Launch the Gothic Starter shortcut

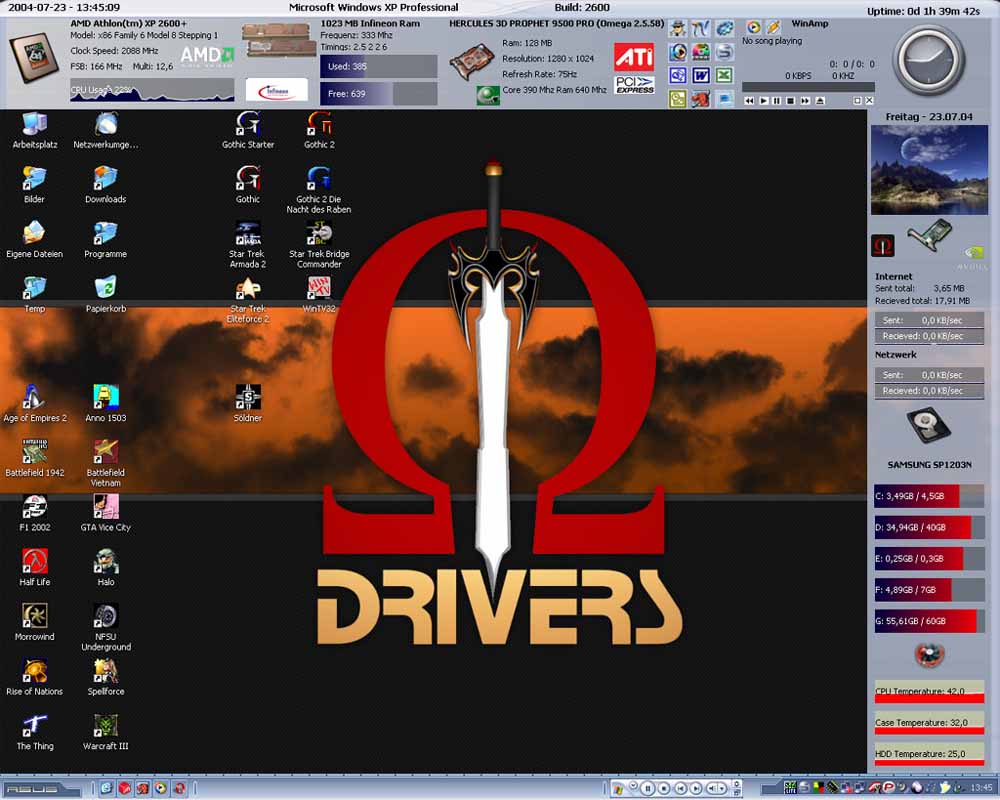pos(247,130)
